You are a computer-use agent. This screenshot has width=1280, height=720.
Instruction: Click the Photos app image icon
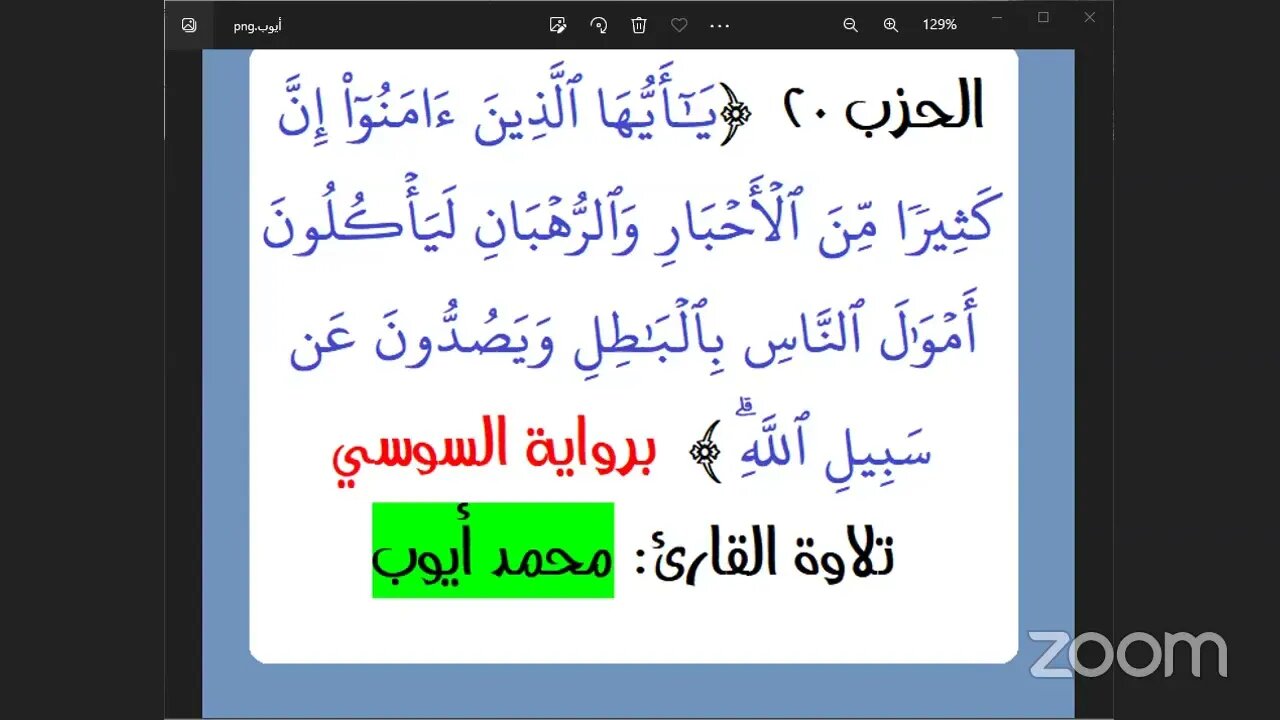click(x=189, y=25)
